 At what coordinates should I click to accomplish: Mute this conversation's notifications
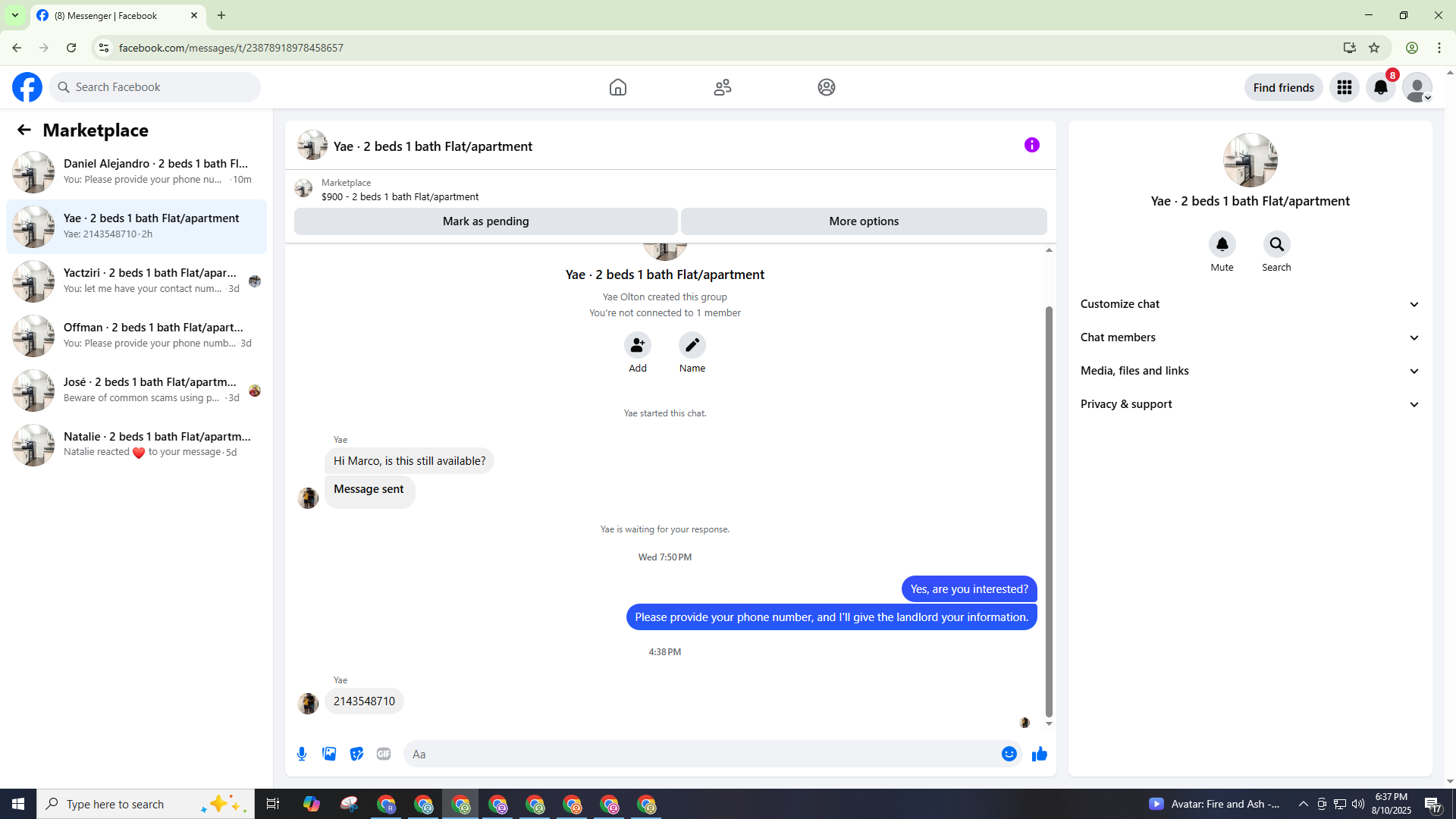pyautogui.click(x=1222, y=245)
